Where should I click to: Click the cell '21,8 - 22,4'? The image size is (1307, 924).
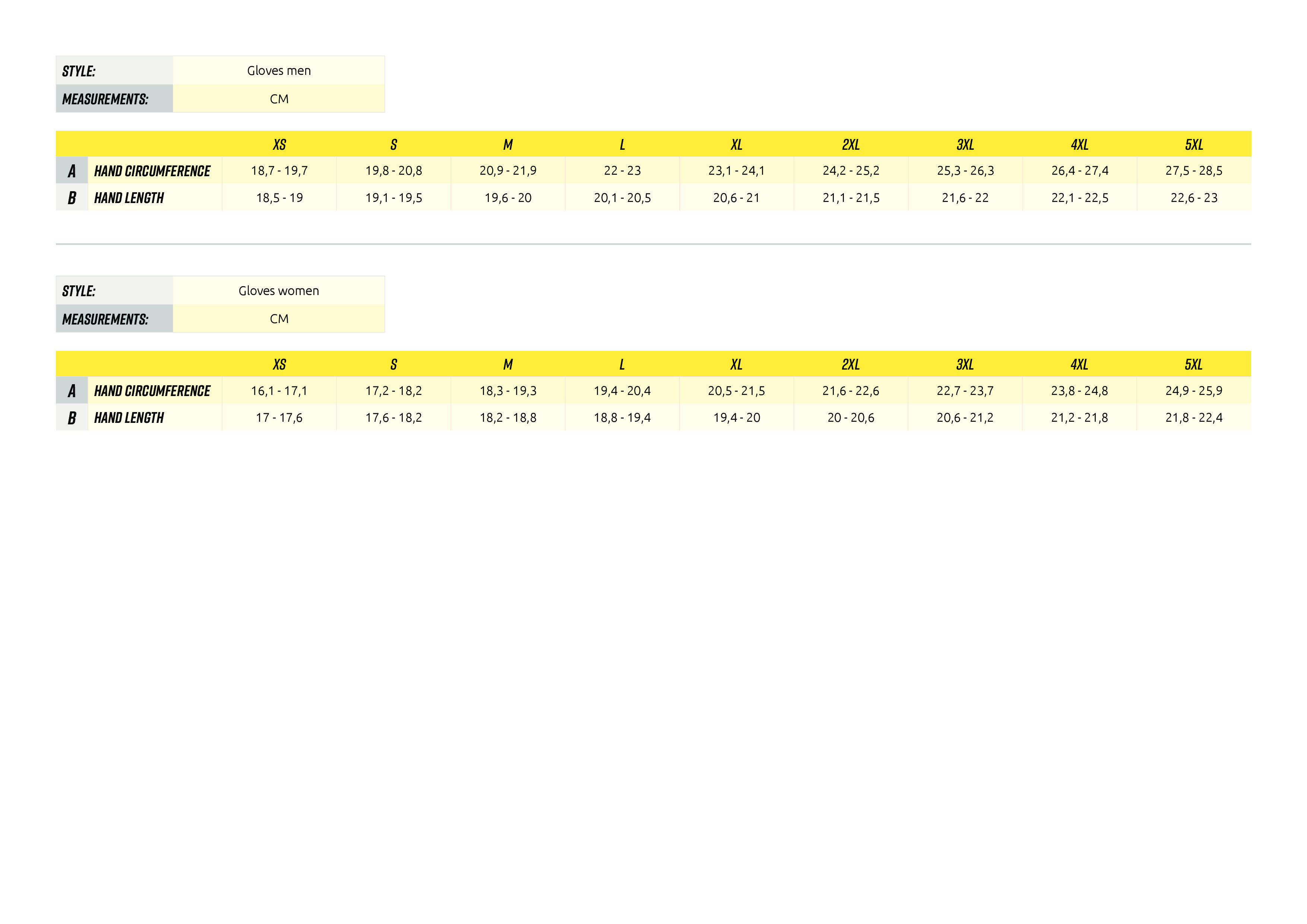click(1194, 417)
